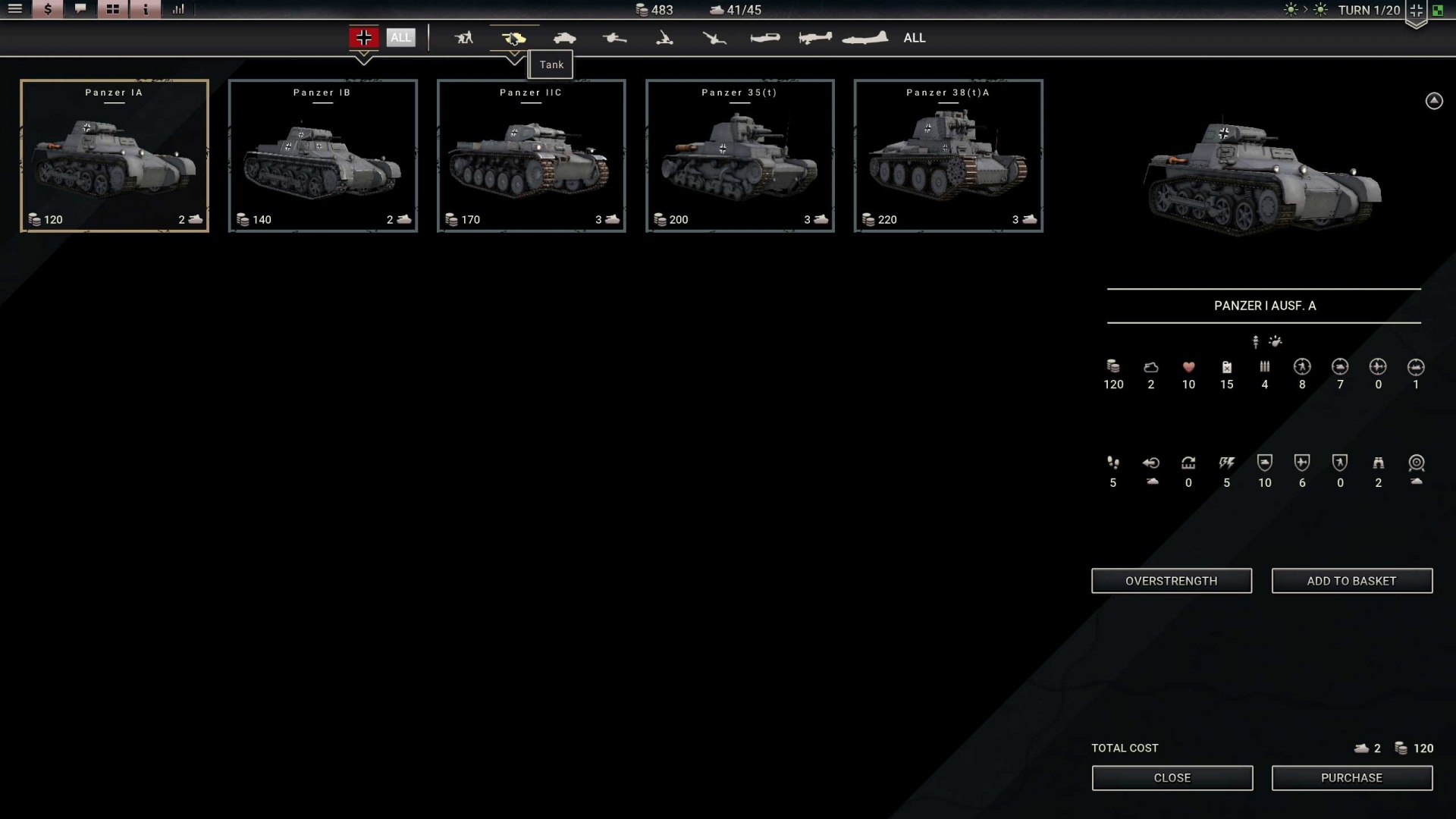
Task: Click the air attack plane crosshair icon
Action: click(1378, 367)
